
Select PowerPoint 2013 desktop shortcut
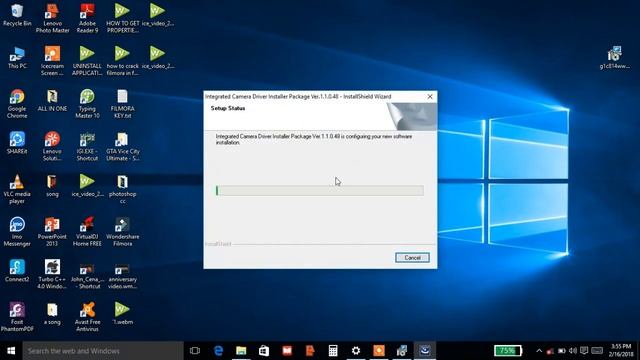52,231
